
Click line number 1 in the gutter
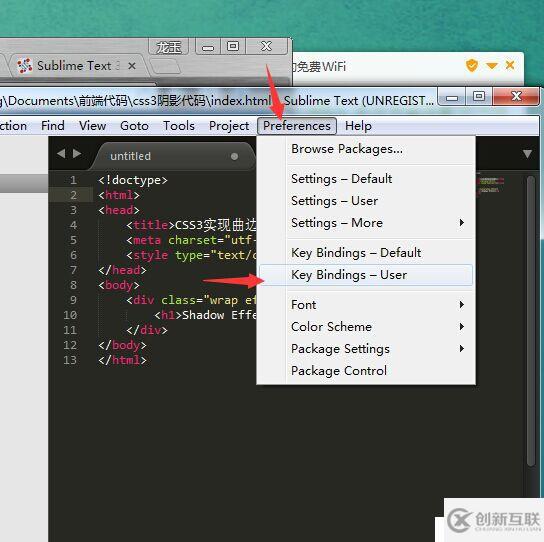point(73,180)
